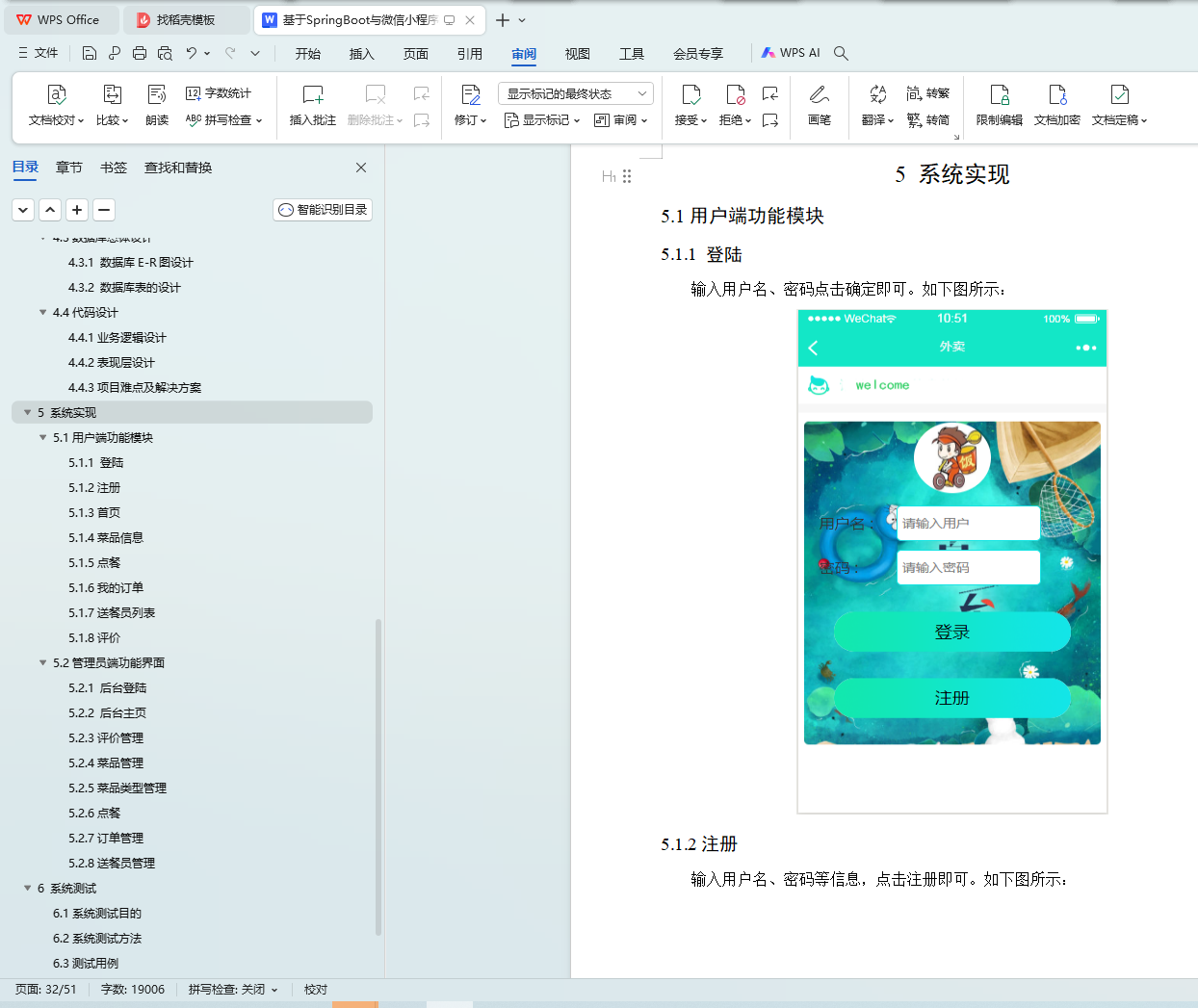Click the page count 页面: 32/51

point(45,989)
